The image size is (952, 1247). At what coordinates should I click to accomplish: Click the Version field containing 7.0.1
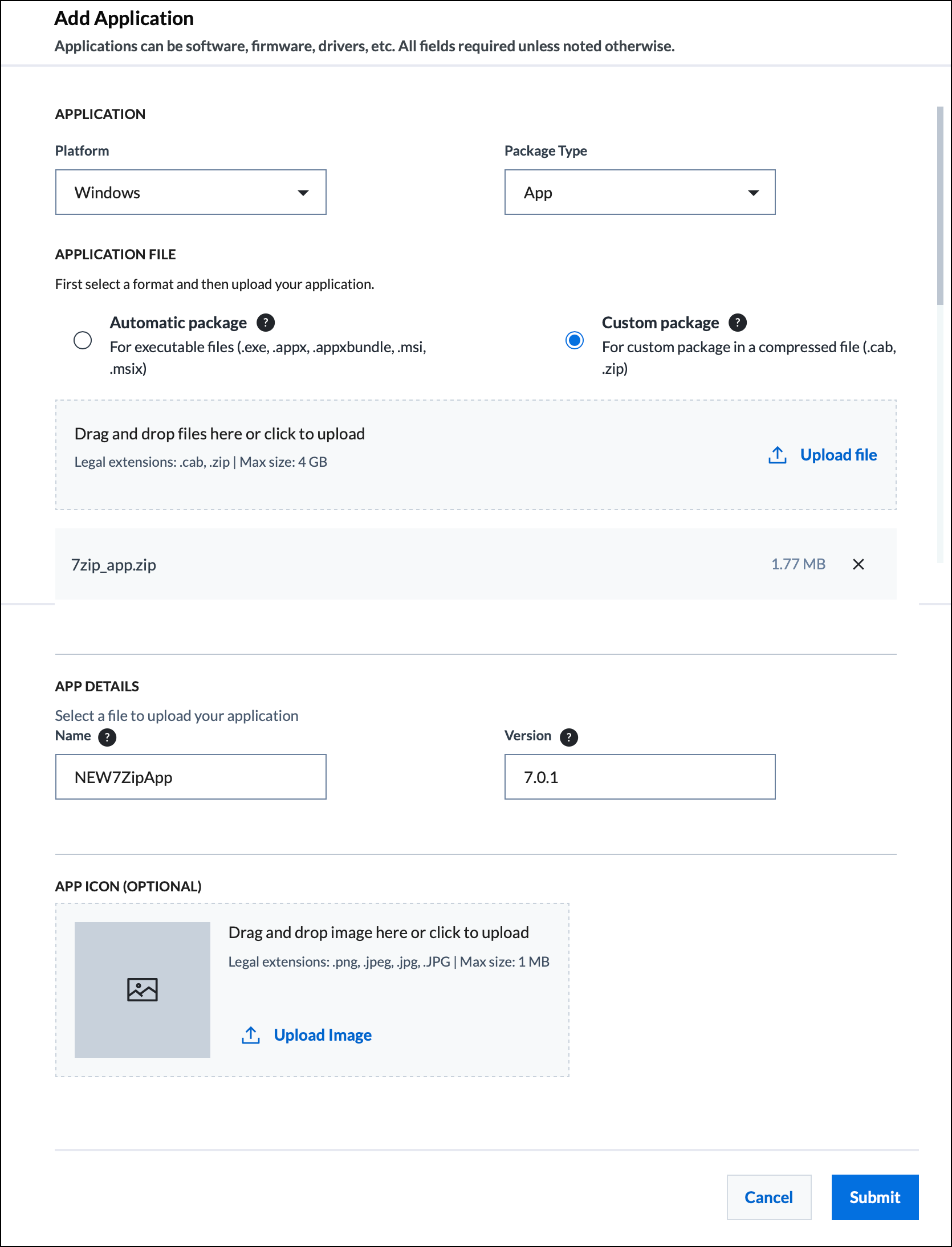640,777
